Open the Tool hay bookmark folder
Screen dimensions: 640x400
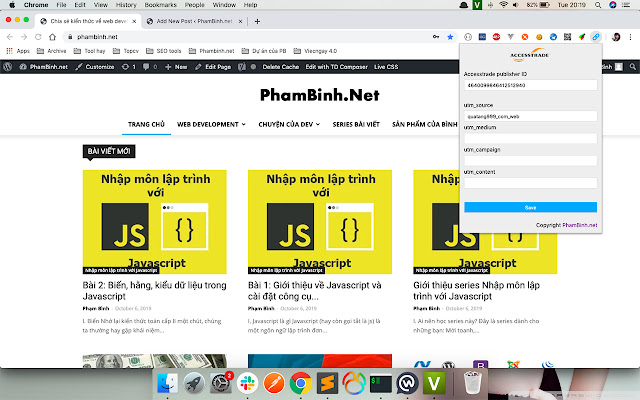[90, 51]
